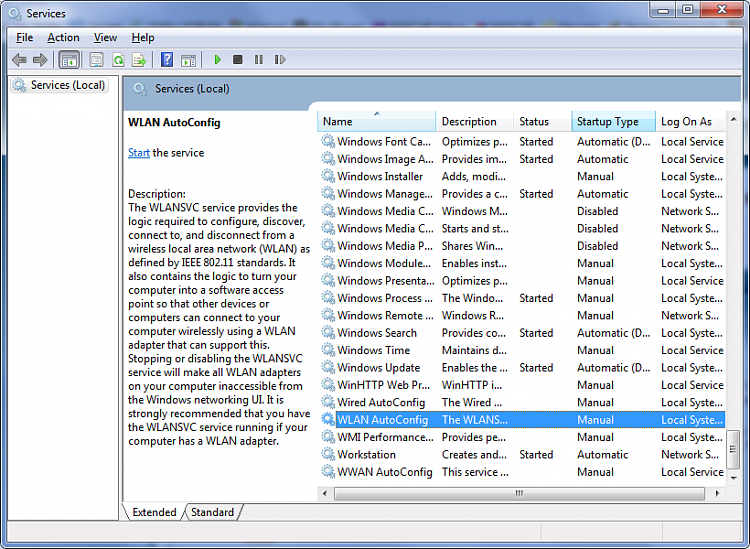The image size is (750, 549).
Task: Open the Action menu
Action: pyautogui.click(x=63, y=37)
